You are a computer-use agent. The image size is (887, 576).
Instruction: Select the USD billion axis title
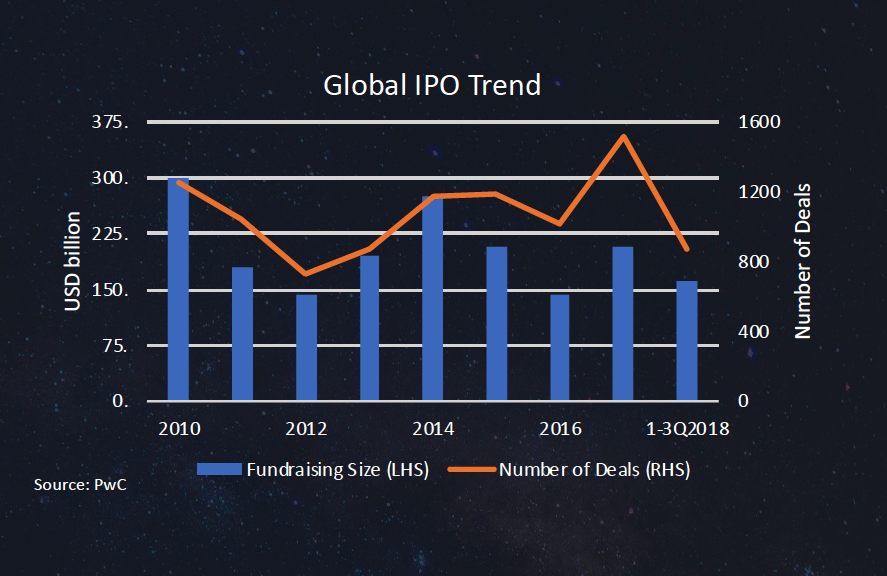73,262
